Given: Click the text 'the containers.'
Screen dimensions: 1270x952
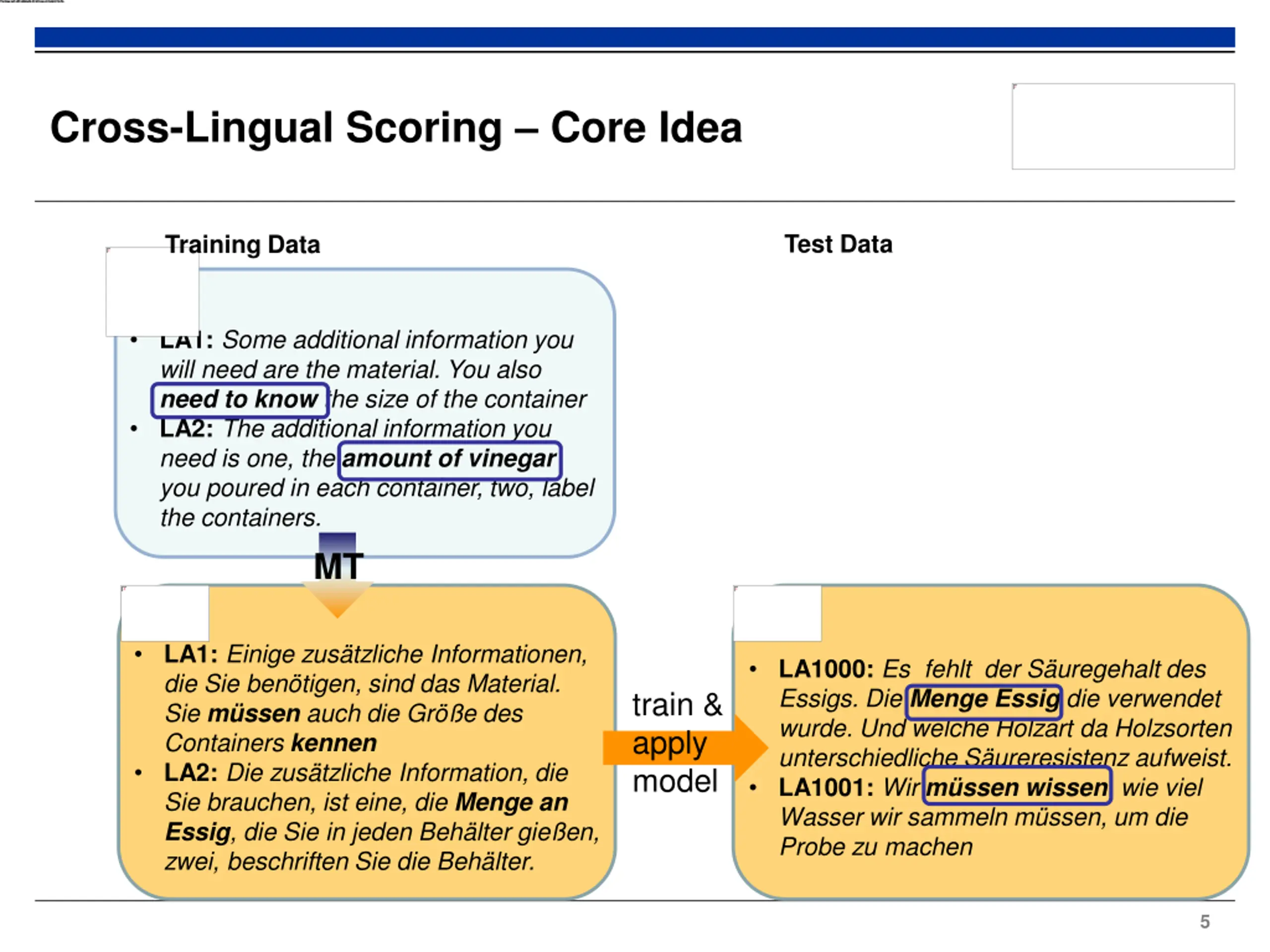Looking at the screenshot, I should [x=241, y=518].
